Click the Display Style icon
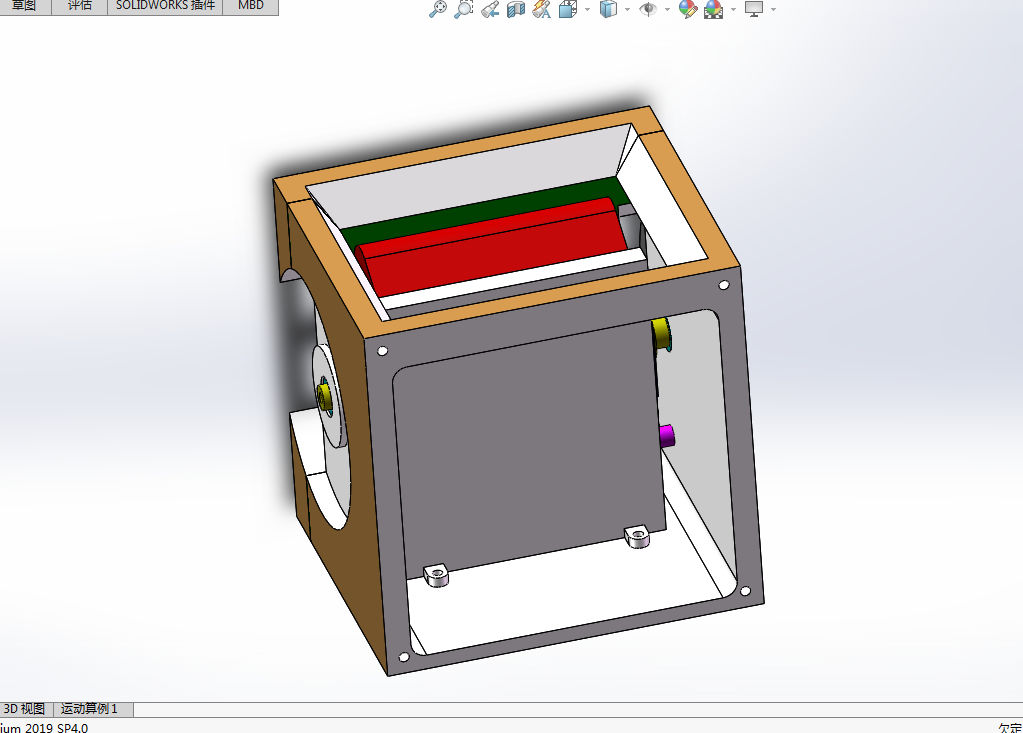The image size is (1023, 733). pos(608,9)
